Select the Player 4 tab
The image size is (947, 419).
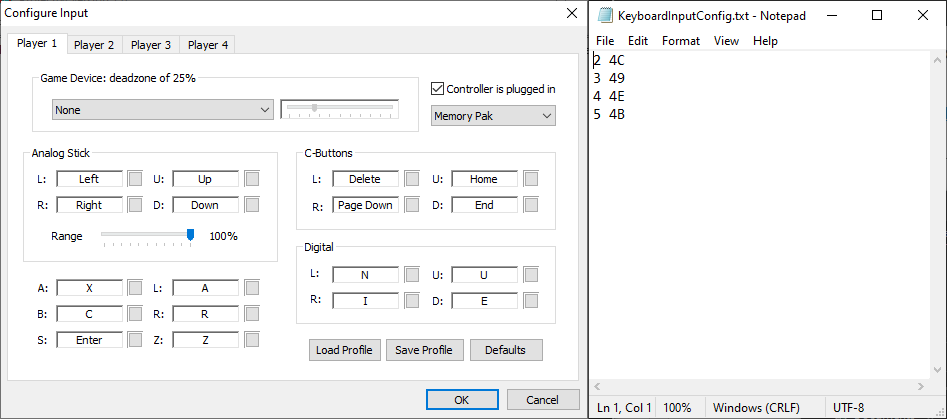pyautogui.click(x=208, y=45)
